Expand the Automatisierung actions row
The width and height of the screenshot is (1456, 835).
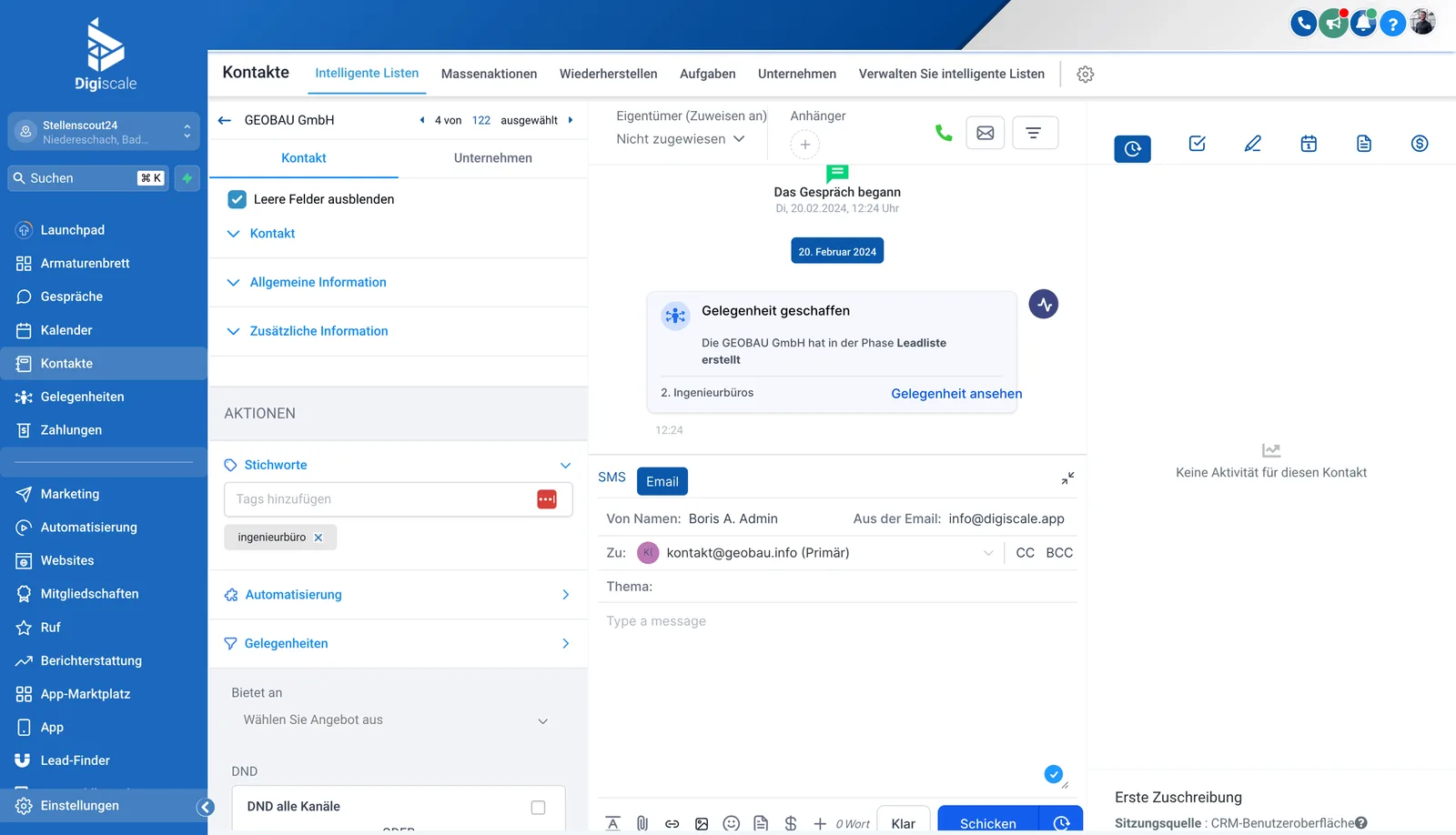coord(398,595)
